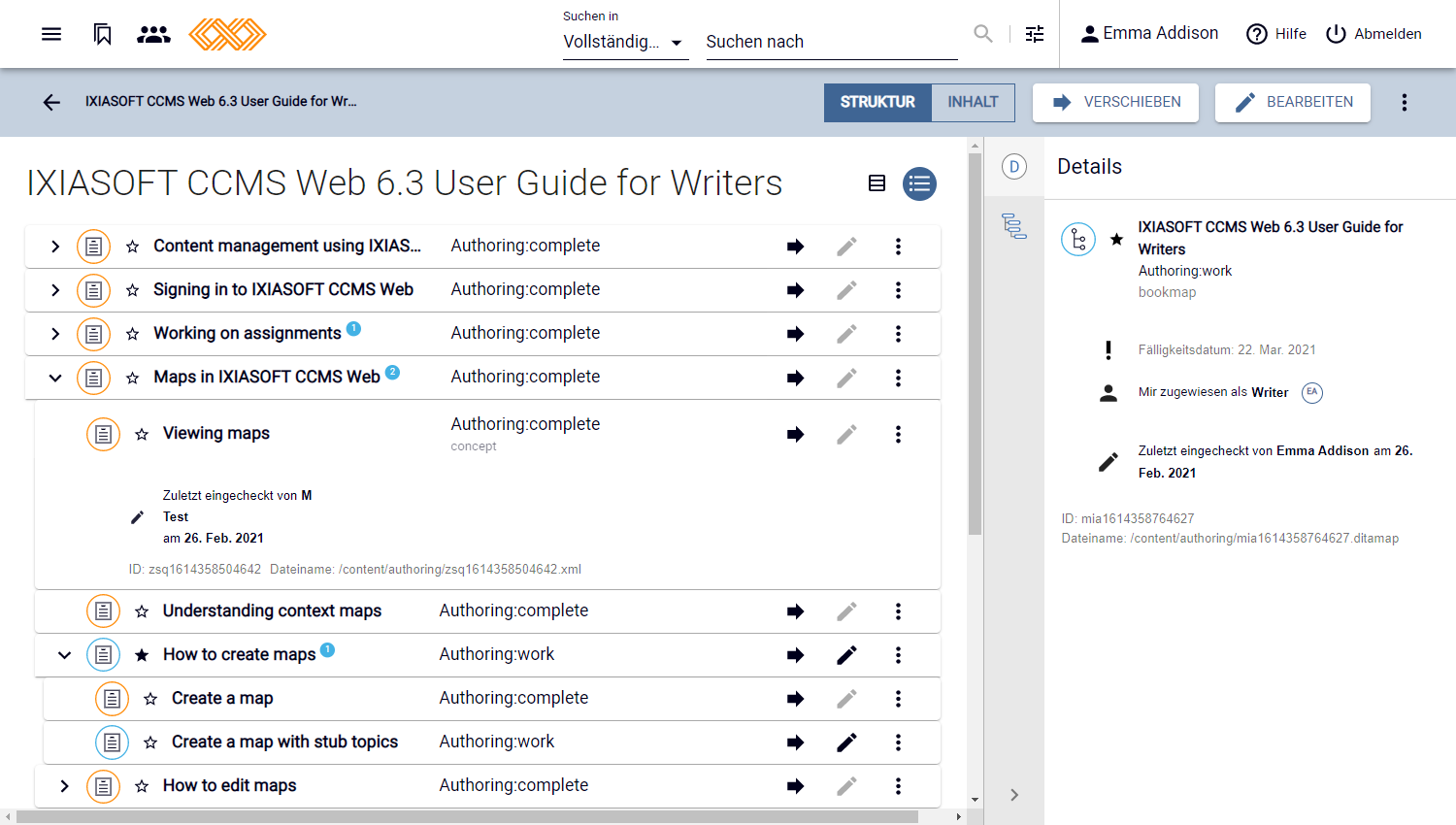This screenshot has height=825, width=1456.
Task: Click the Suchen nach search field
Action: click(832, 42)
